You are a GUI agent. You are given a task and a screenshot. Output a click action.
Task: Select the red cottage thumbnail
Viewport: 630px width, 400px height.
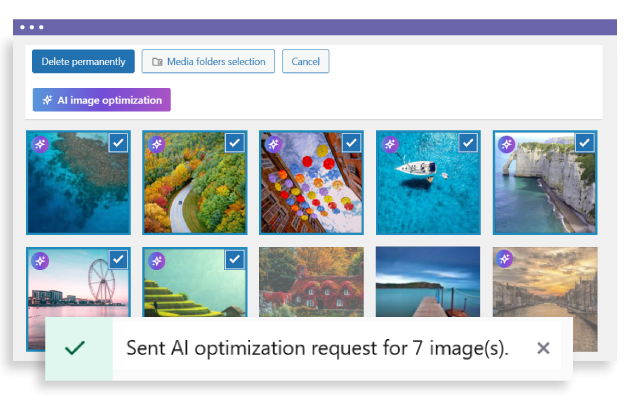(x=312, y=285)
